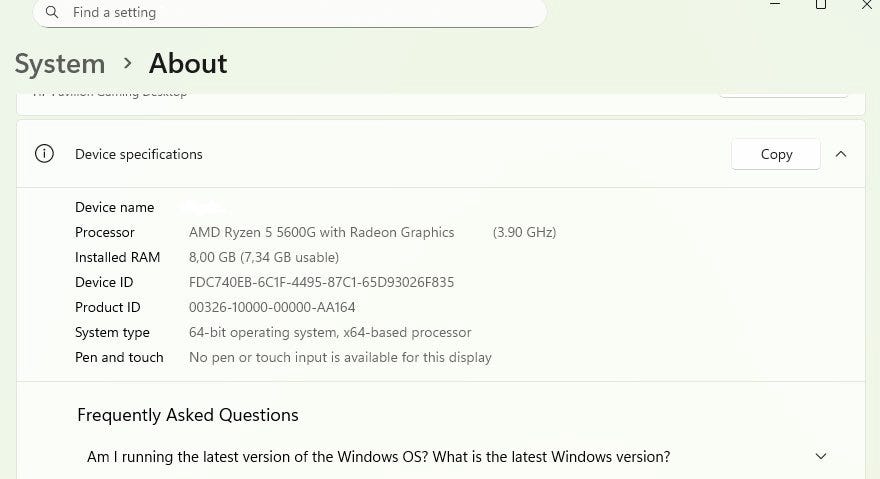Open the 'Am I running the latest version' question
Image resolution: width=880 pixels, height=479 pixels.
(378, 457)
